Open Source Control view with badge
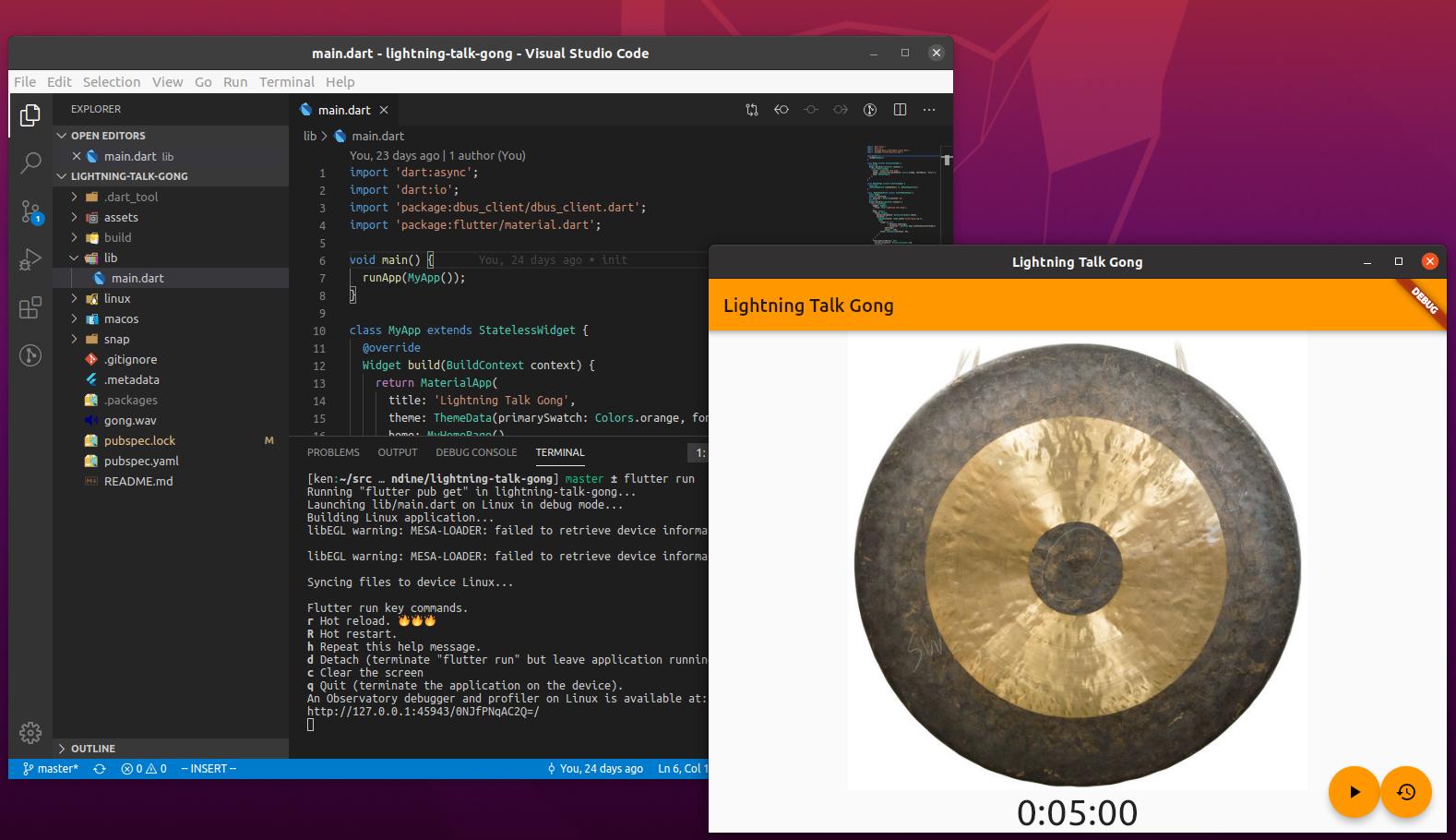Viewport: 1456px width, 840px height. pos(30,212)
